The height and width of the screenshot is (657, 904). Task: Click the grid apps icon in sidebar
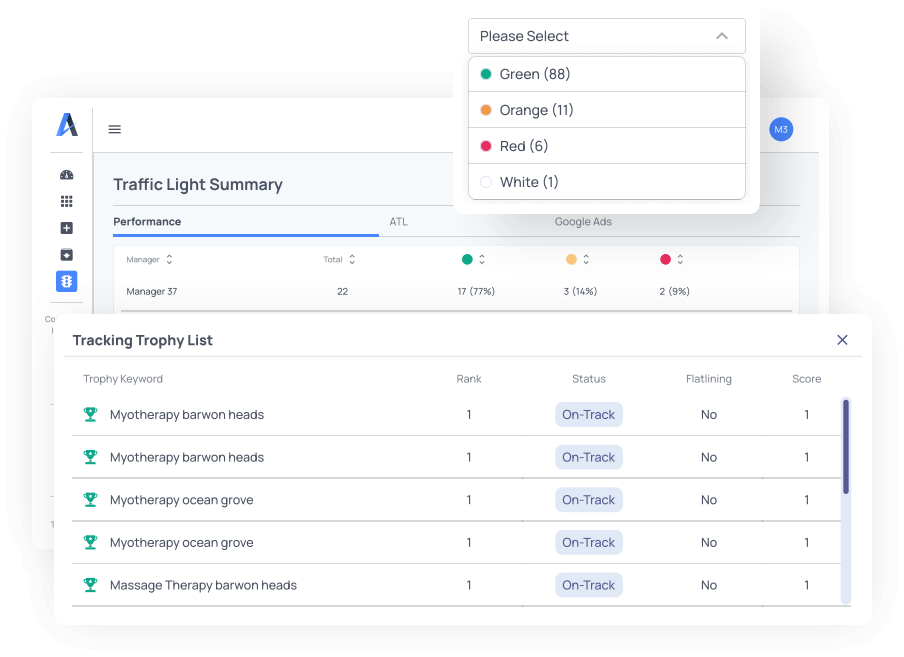pyautogui.click(x=67, y=201)
